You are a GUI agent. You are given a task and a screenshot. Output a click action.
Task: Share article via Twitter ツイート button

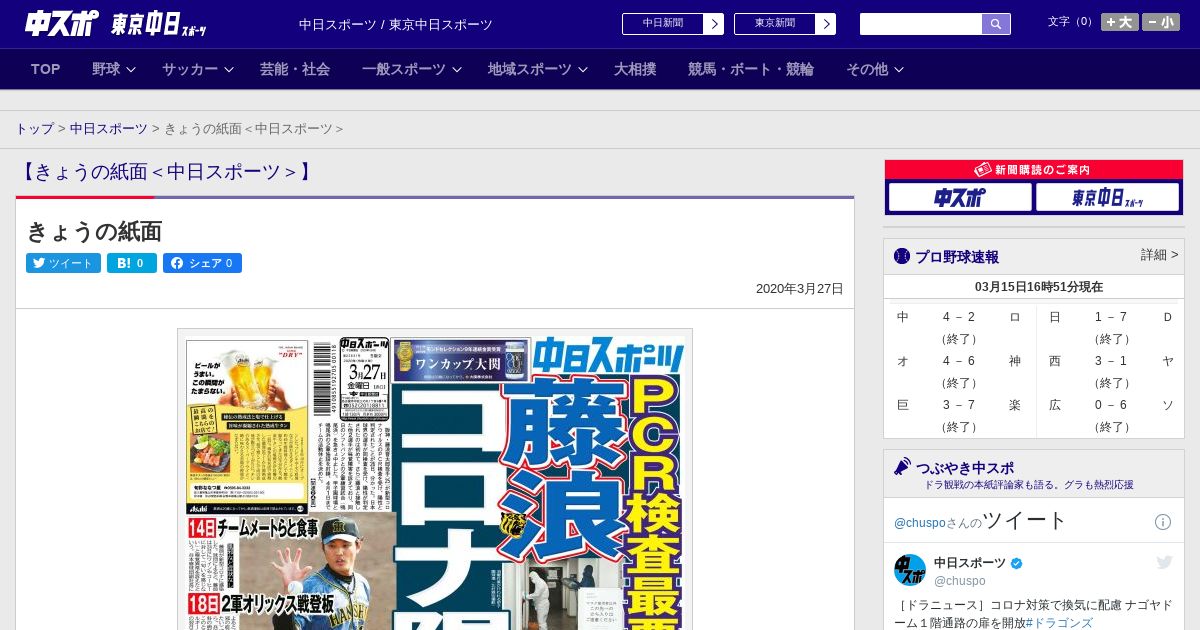tap(63, 263)
